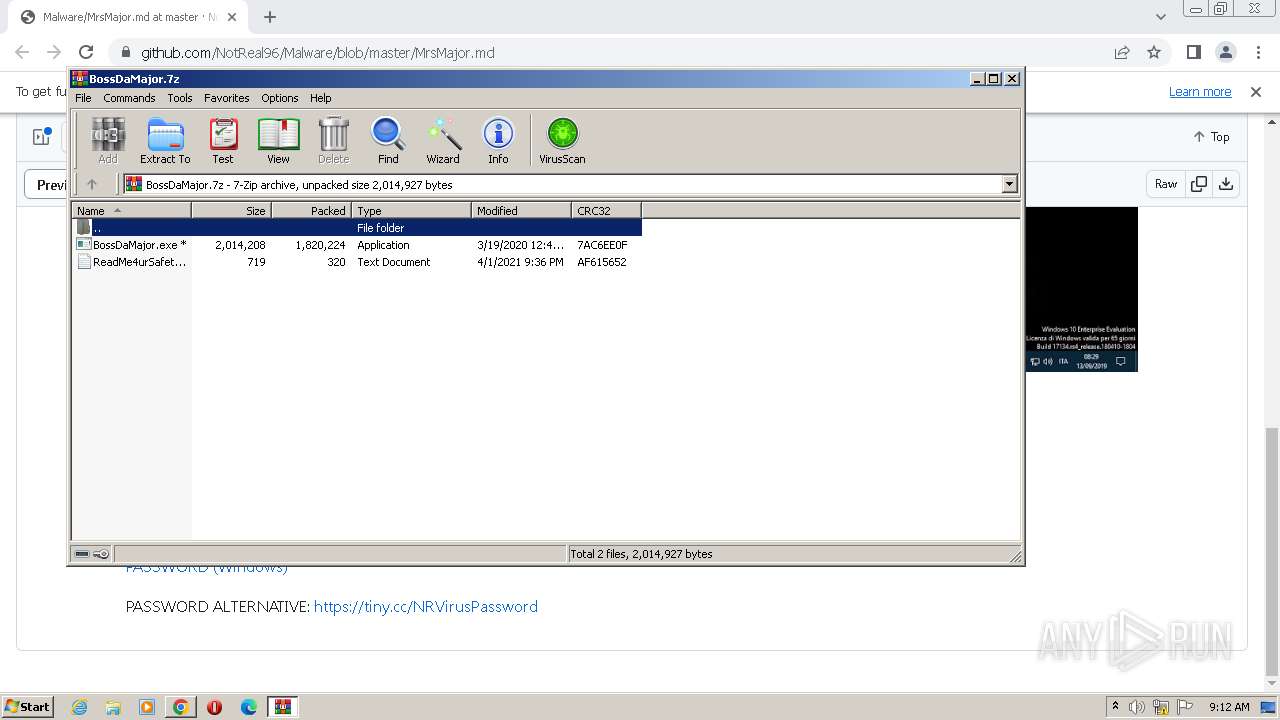Open the File menu in WinRAR
Image resolution: width=1280 pixels, height=720 pixels.
[83, 98]
